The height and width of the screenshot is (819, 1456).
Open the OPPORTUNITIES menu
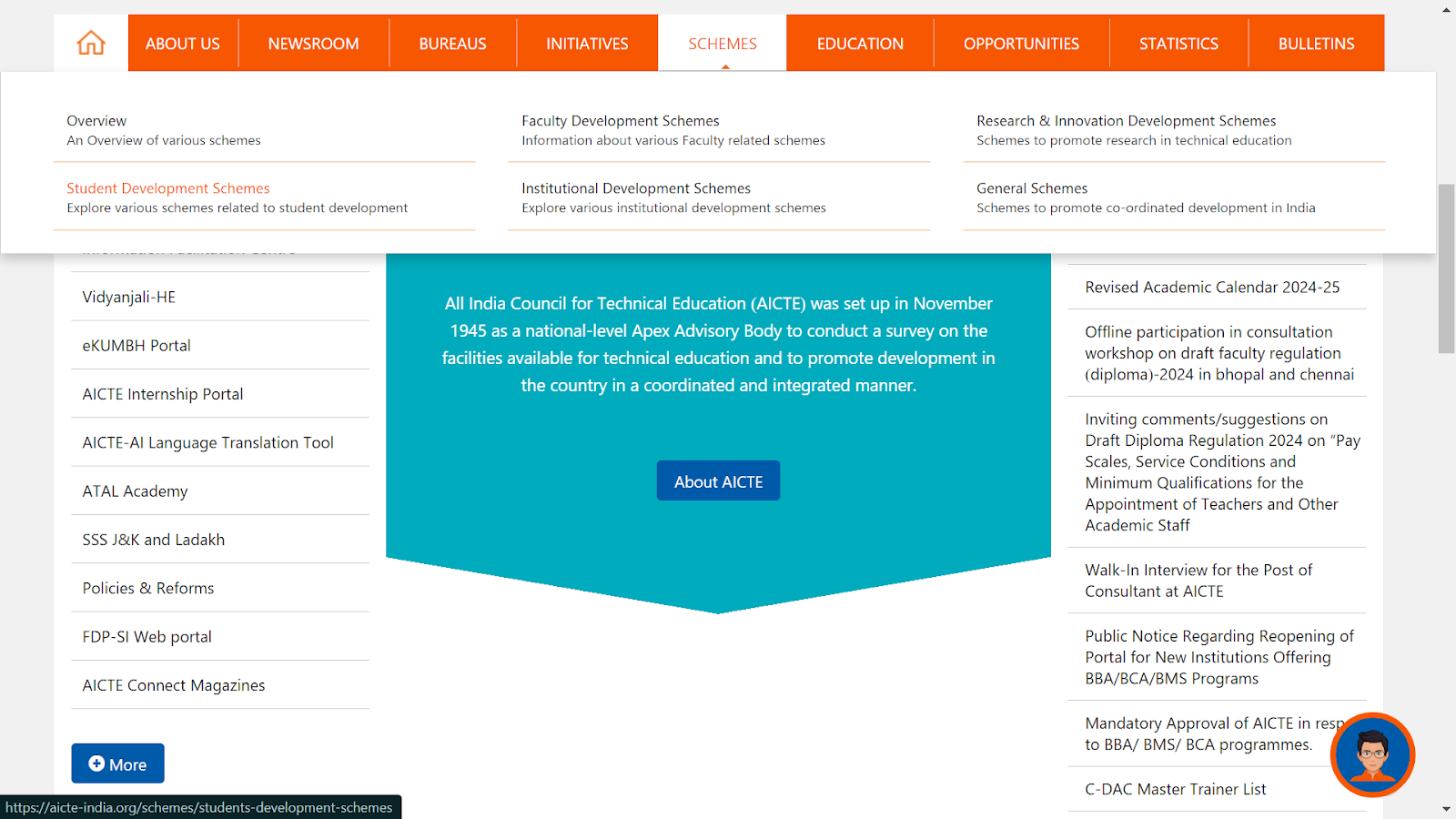[1021, 43]
